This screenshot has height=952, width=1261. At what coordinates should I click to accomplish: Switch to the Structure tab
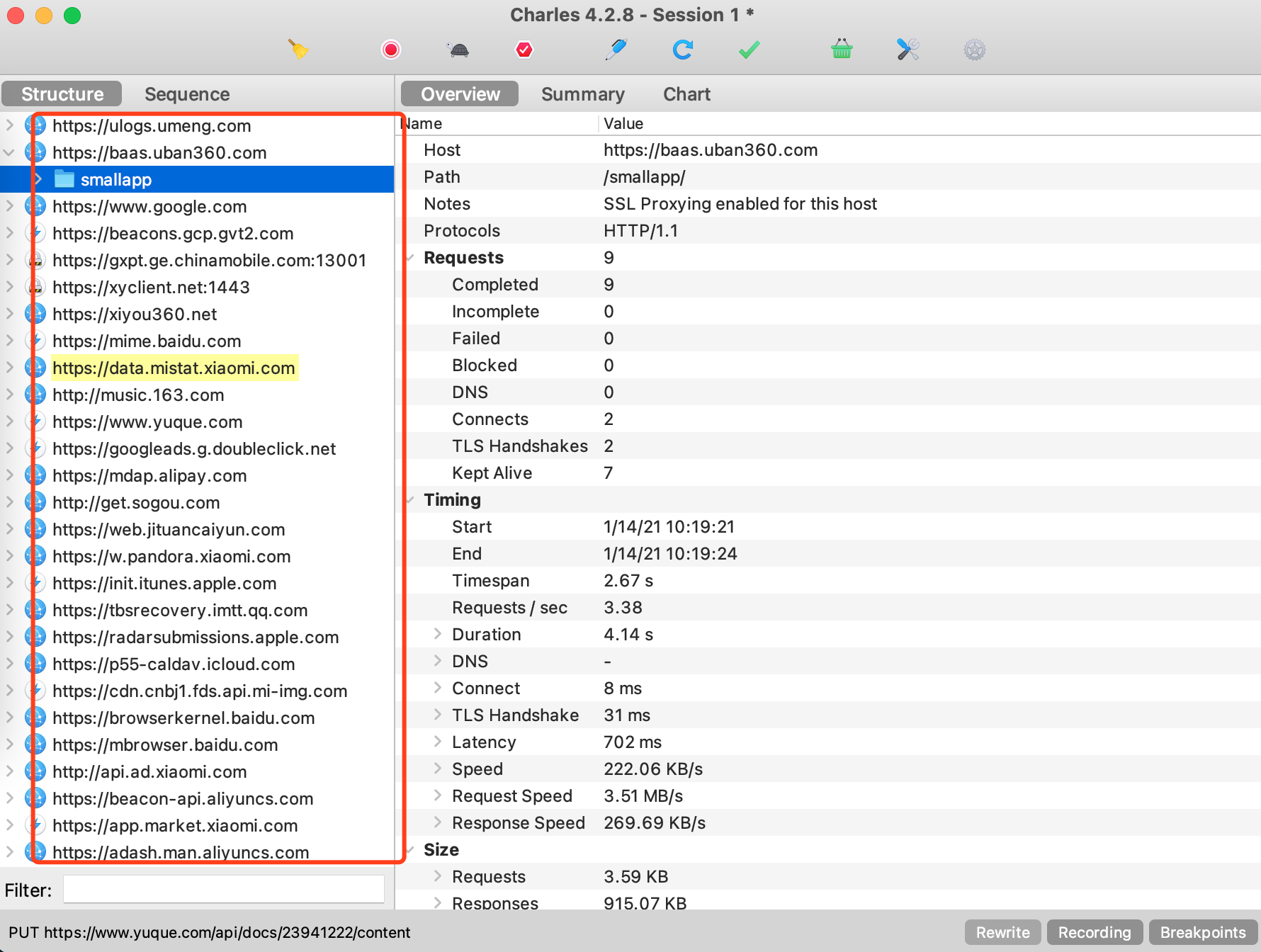coord(62,93)
